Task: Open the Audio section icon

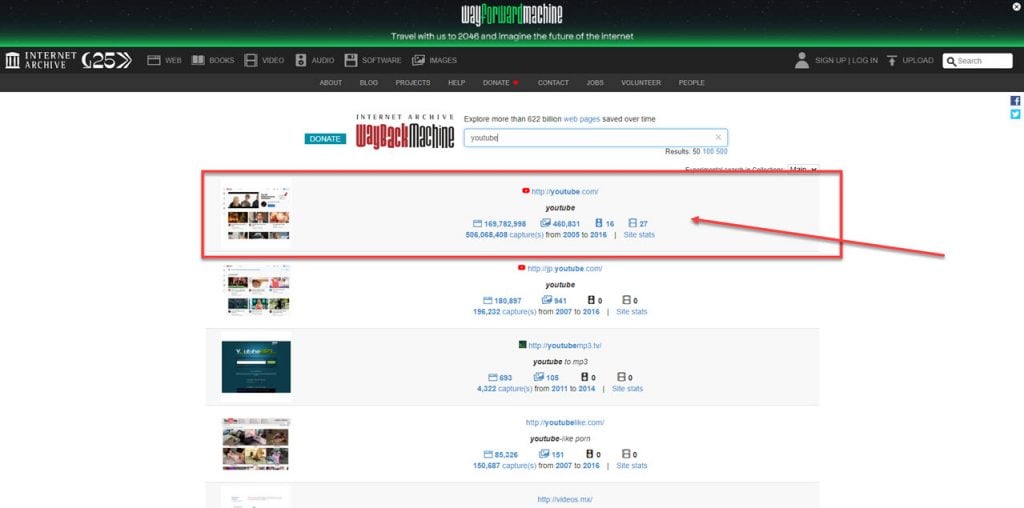Action: pyautogui.click(x=300, y=60)
